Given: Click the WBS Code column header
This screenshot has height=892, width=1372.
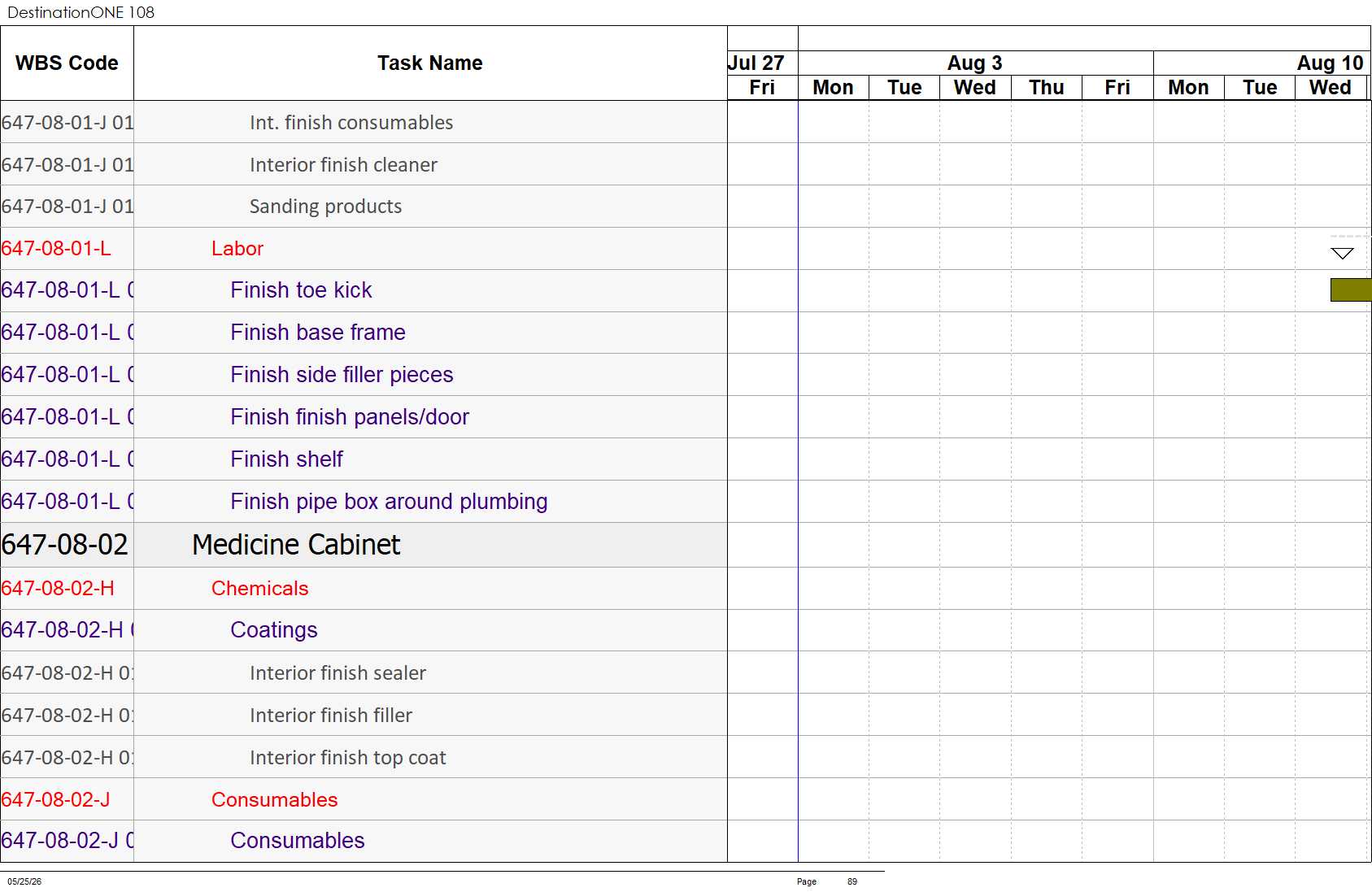Looking at the screenshot, I should pyautogui.click(x=67, y=63).
